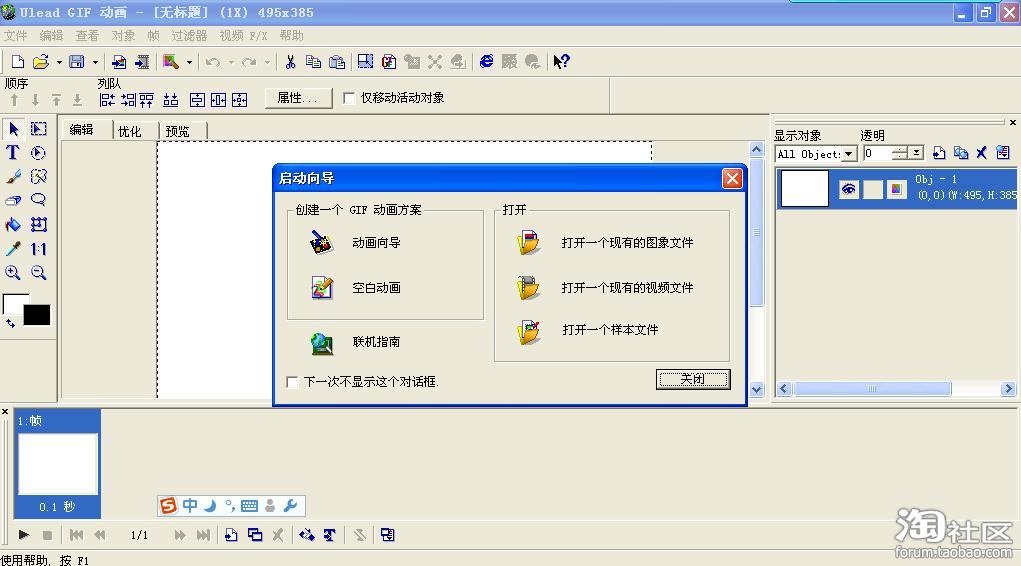
Task: Click the zoom out magnifier tool
Action: (38, 272)
